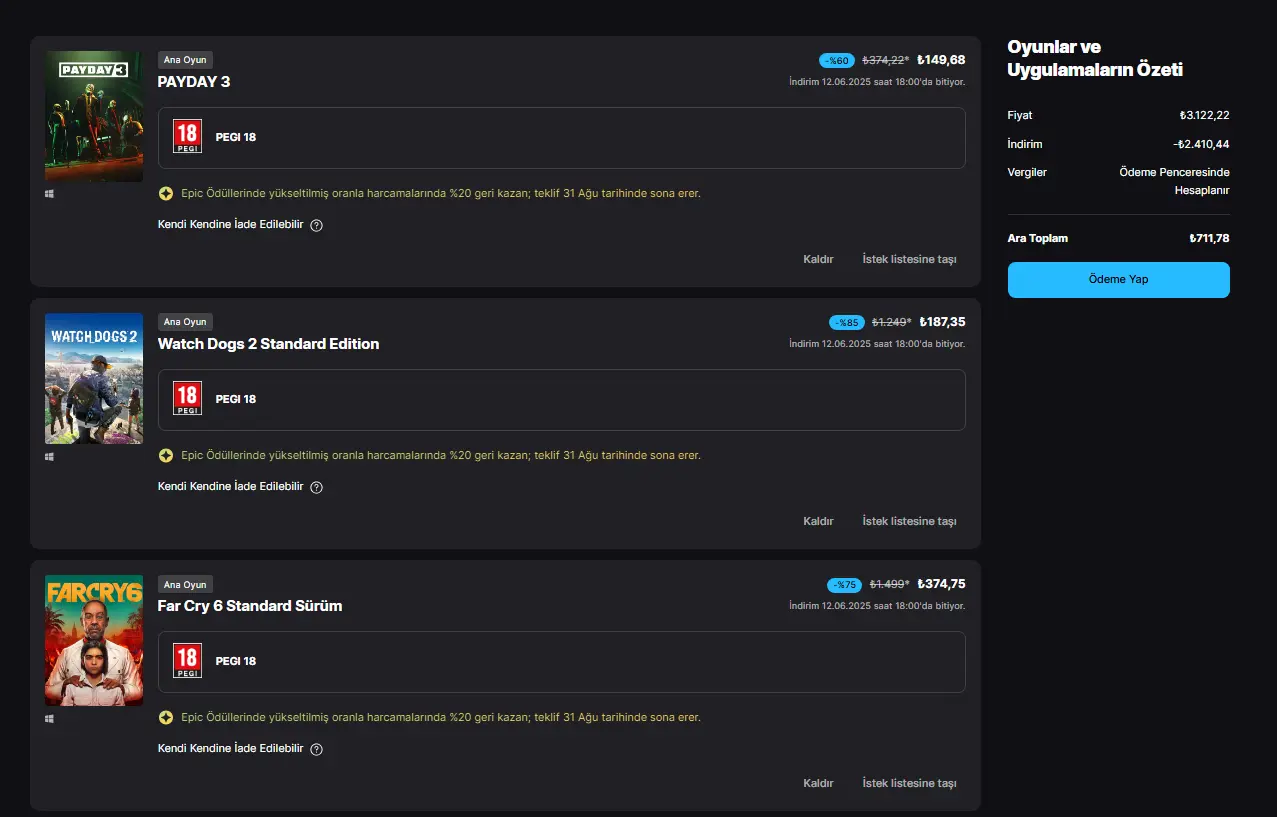Image resolution: width=1277 pixels, height=817 pixels.
Task: Click the Epic Rewards coin icon under Far Cry 6
Action: coord(166,717)
